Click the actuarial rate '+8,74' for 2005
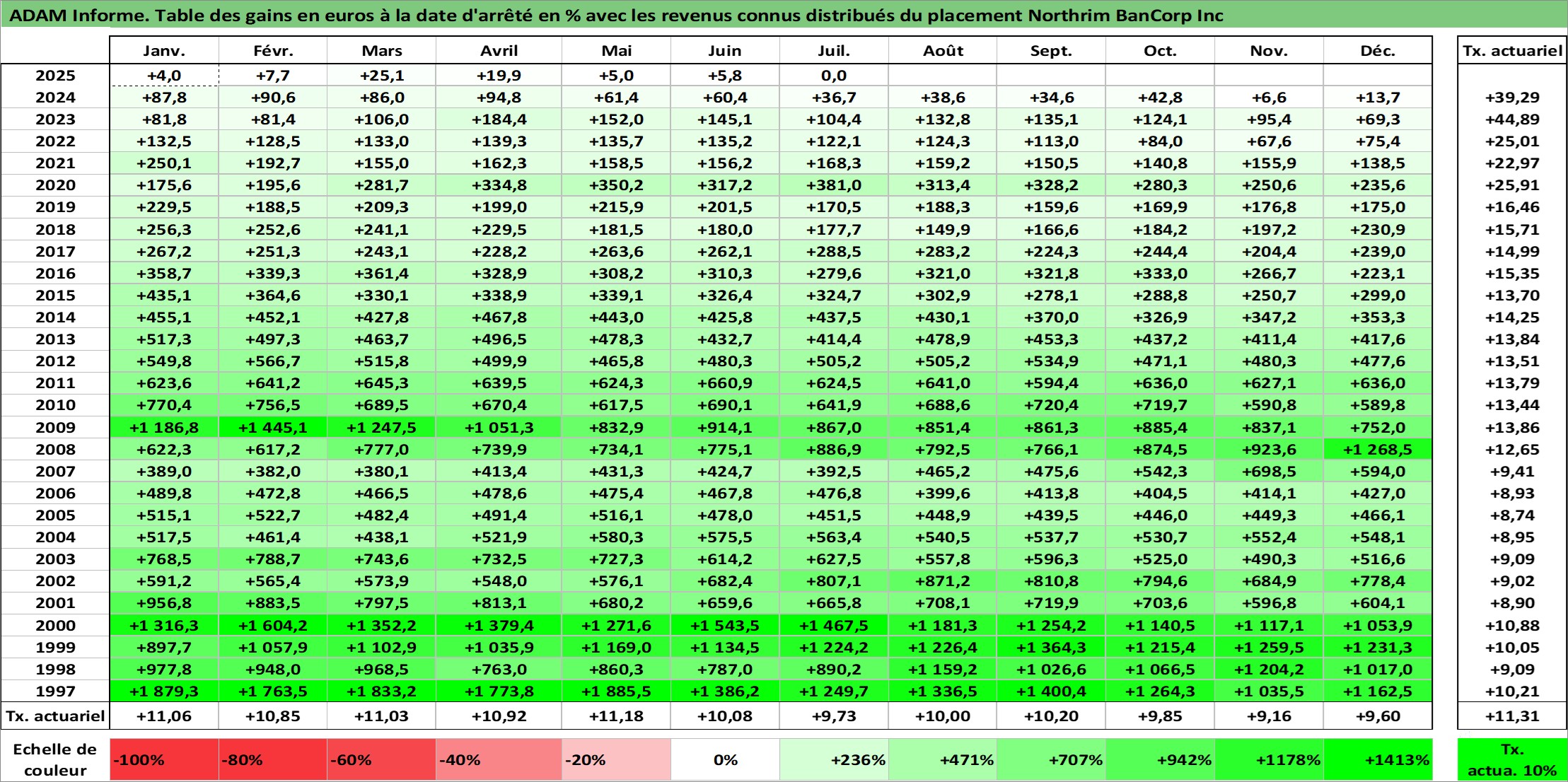 [x=1512, y=515]
